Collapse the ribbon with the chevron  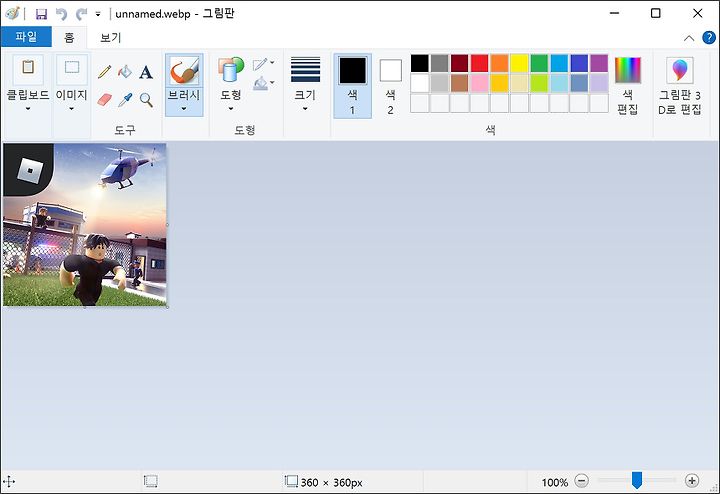[689, 38]
